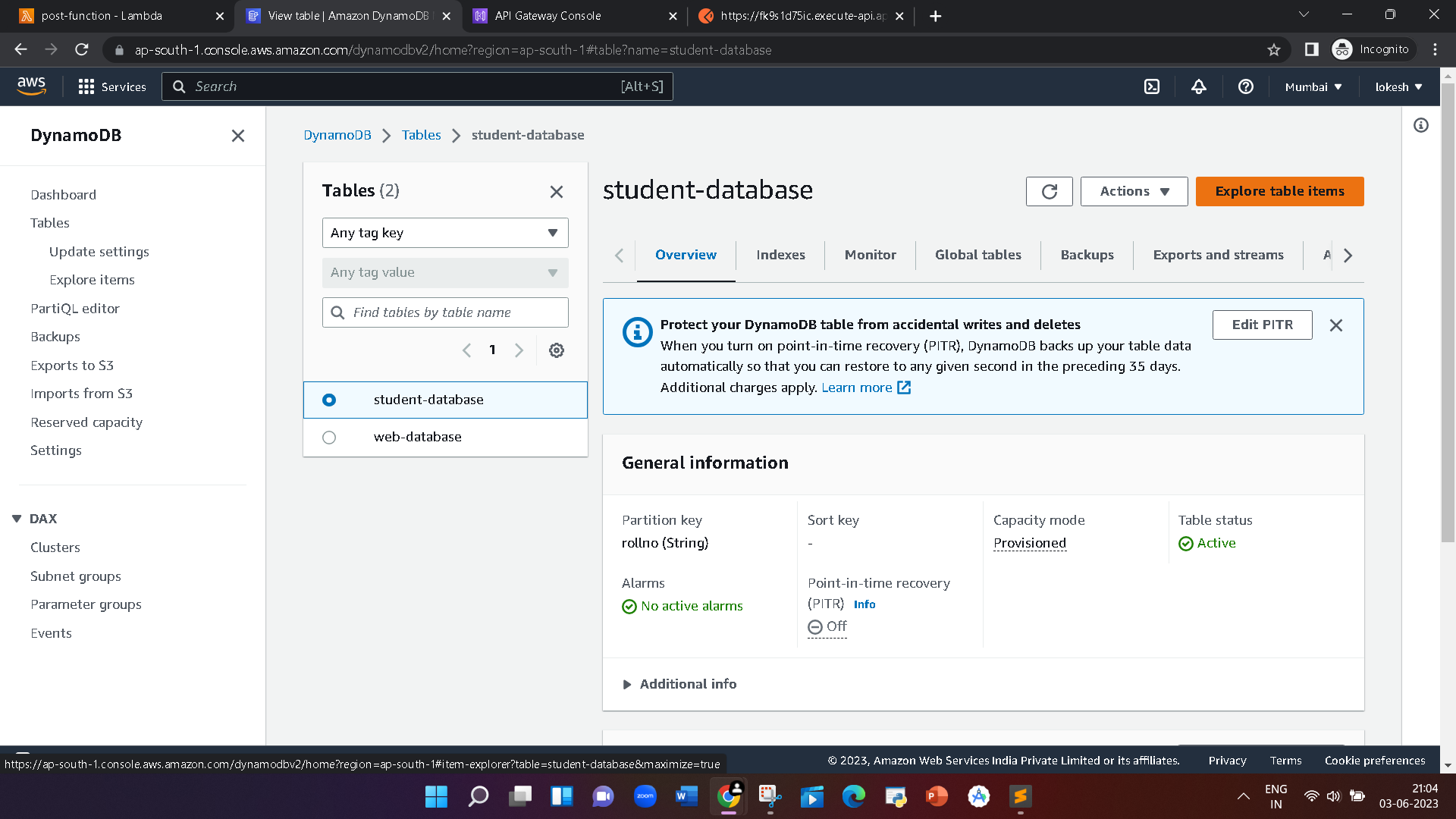Open the Any tag key dropdown
1456x819 pixels.
[x=444, y=233]
